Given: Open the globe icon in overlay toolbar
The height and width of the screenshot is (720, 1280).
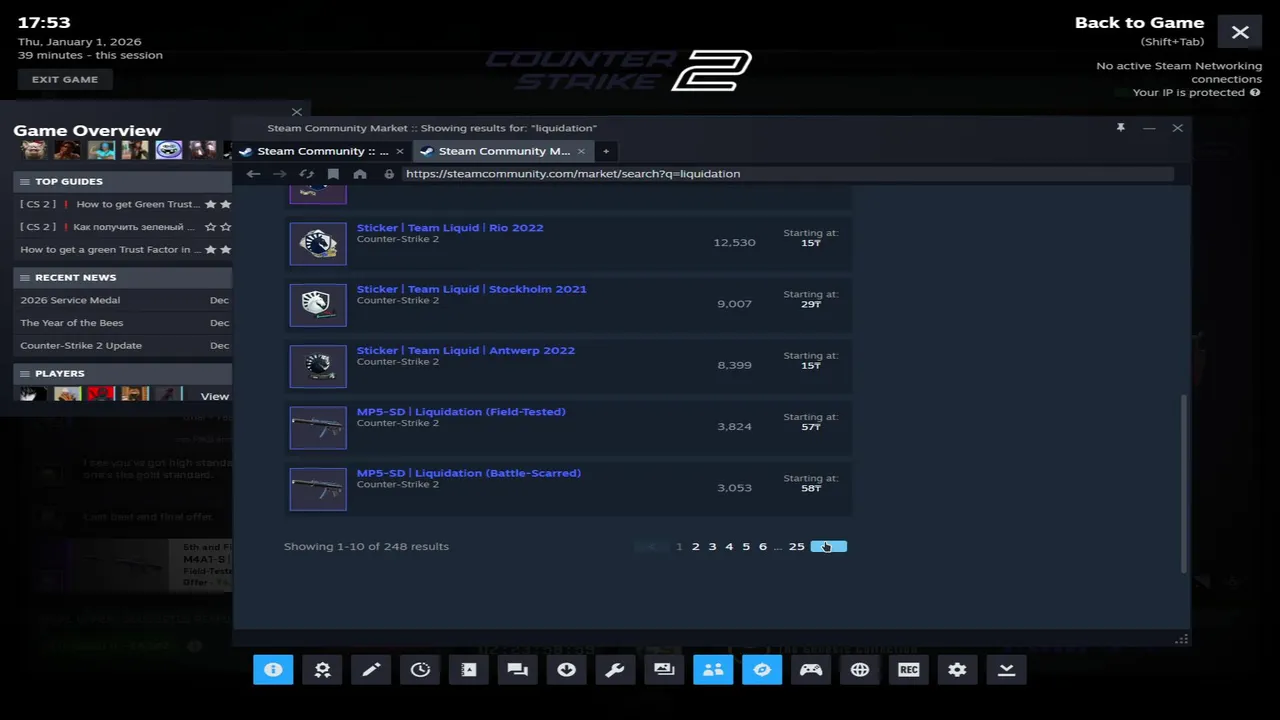Looking at the screenshot, I should coord(860,670).
